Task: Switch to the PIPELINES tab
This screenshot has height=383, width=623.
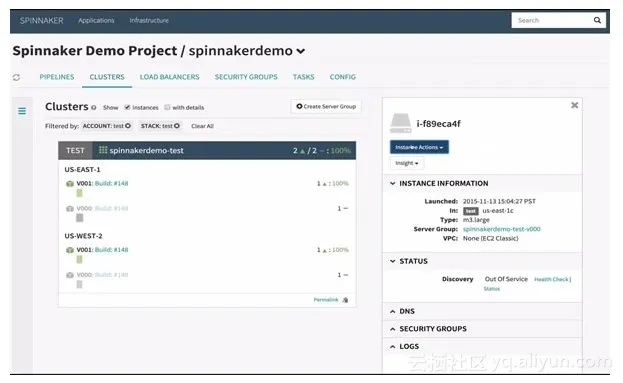Action: (x=57, y=77)
